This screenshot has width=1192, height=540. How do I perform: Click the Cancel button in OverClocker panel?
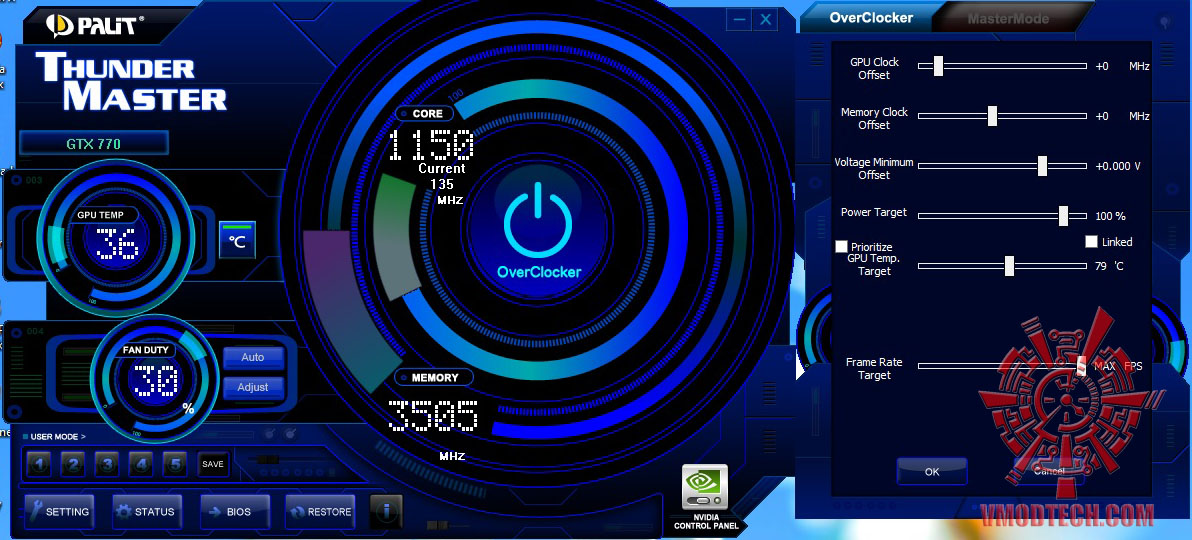1049,472
